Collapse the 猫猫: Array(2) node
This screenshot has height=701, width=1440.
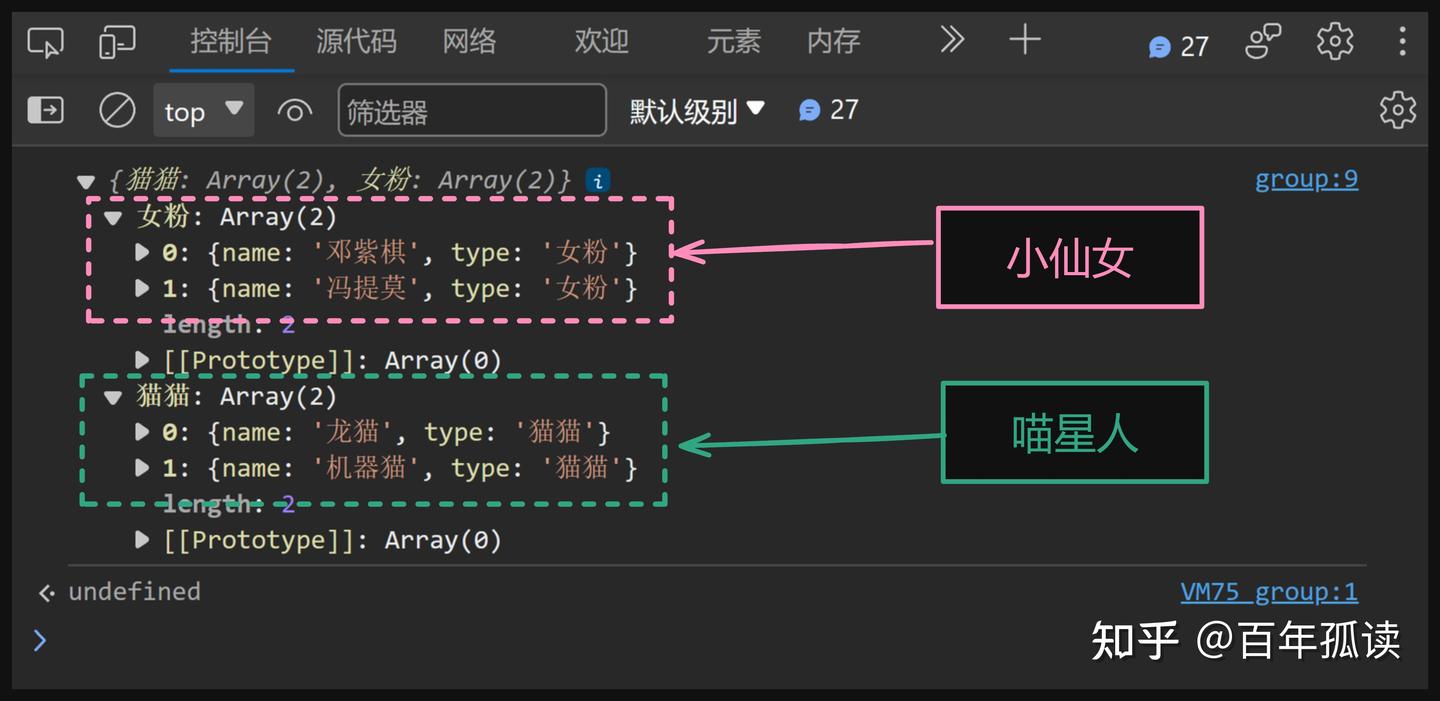click(x=113, y=397)
